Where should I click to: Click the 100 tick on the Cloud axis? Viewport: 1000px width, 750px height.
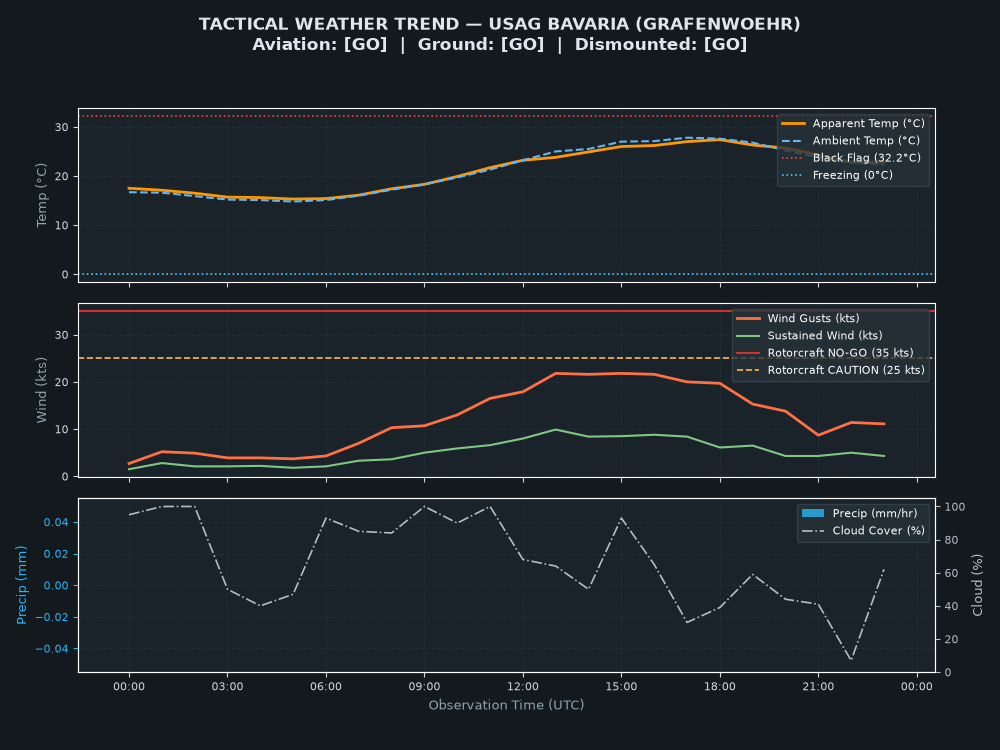[x=955, y=507]
